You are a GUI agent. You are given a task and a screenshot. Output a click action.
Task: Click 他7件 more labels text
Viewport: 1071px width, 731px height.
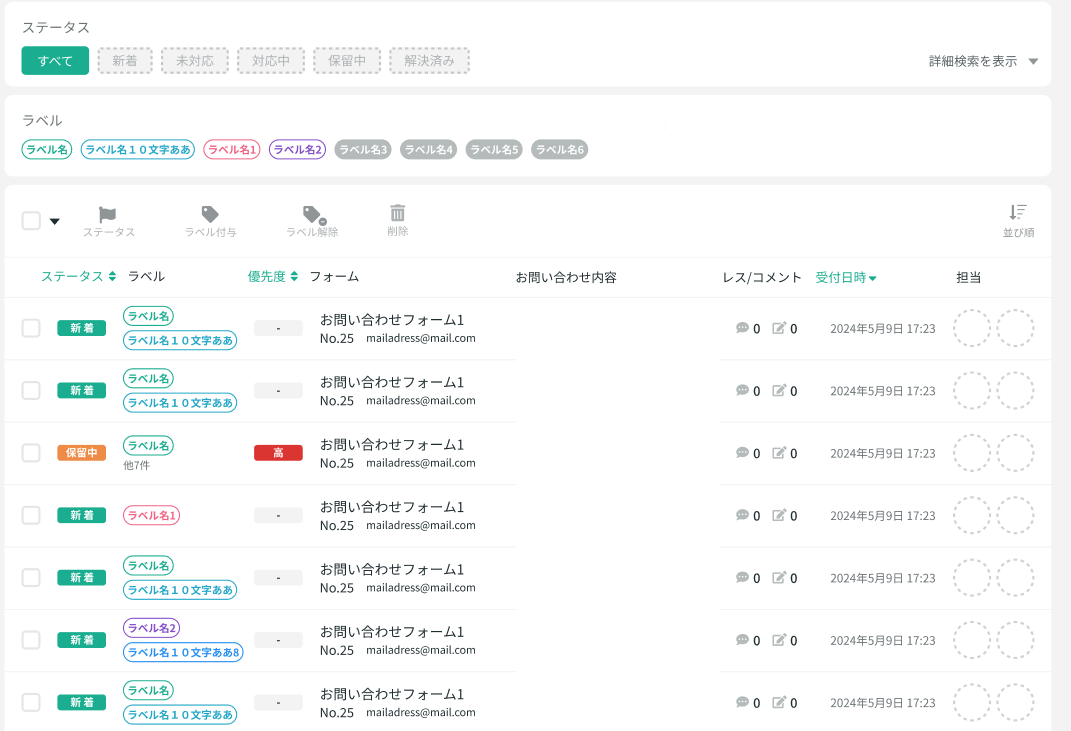[x=136, y=465]
